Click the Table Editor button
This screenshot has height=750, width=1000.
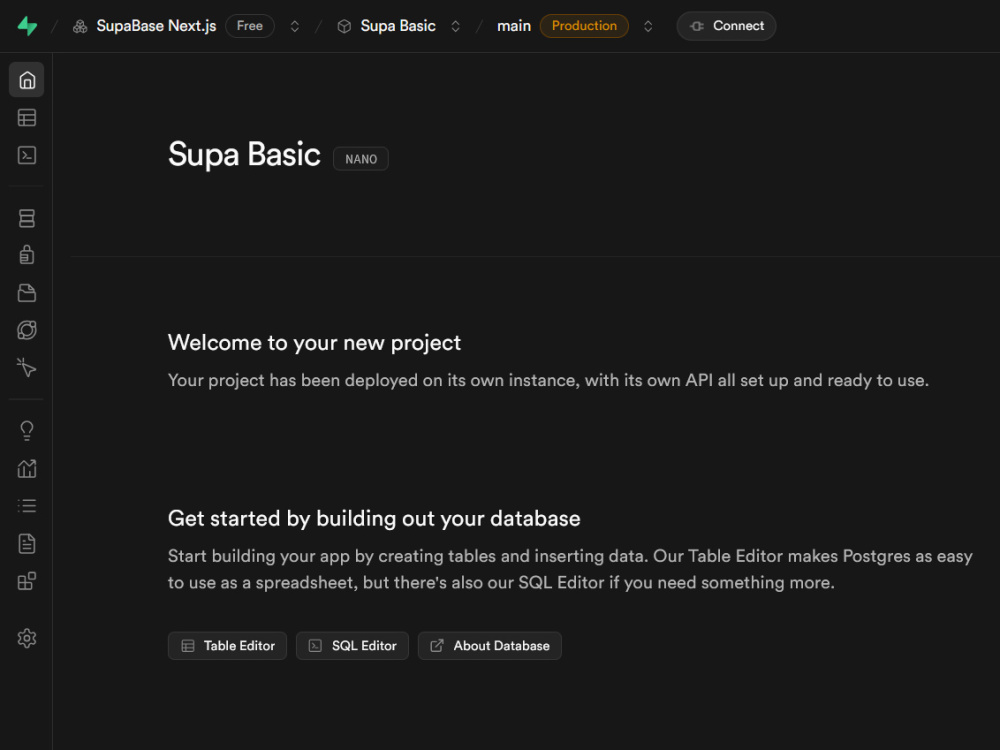(x=227, y=645)
